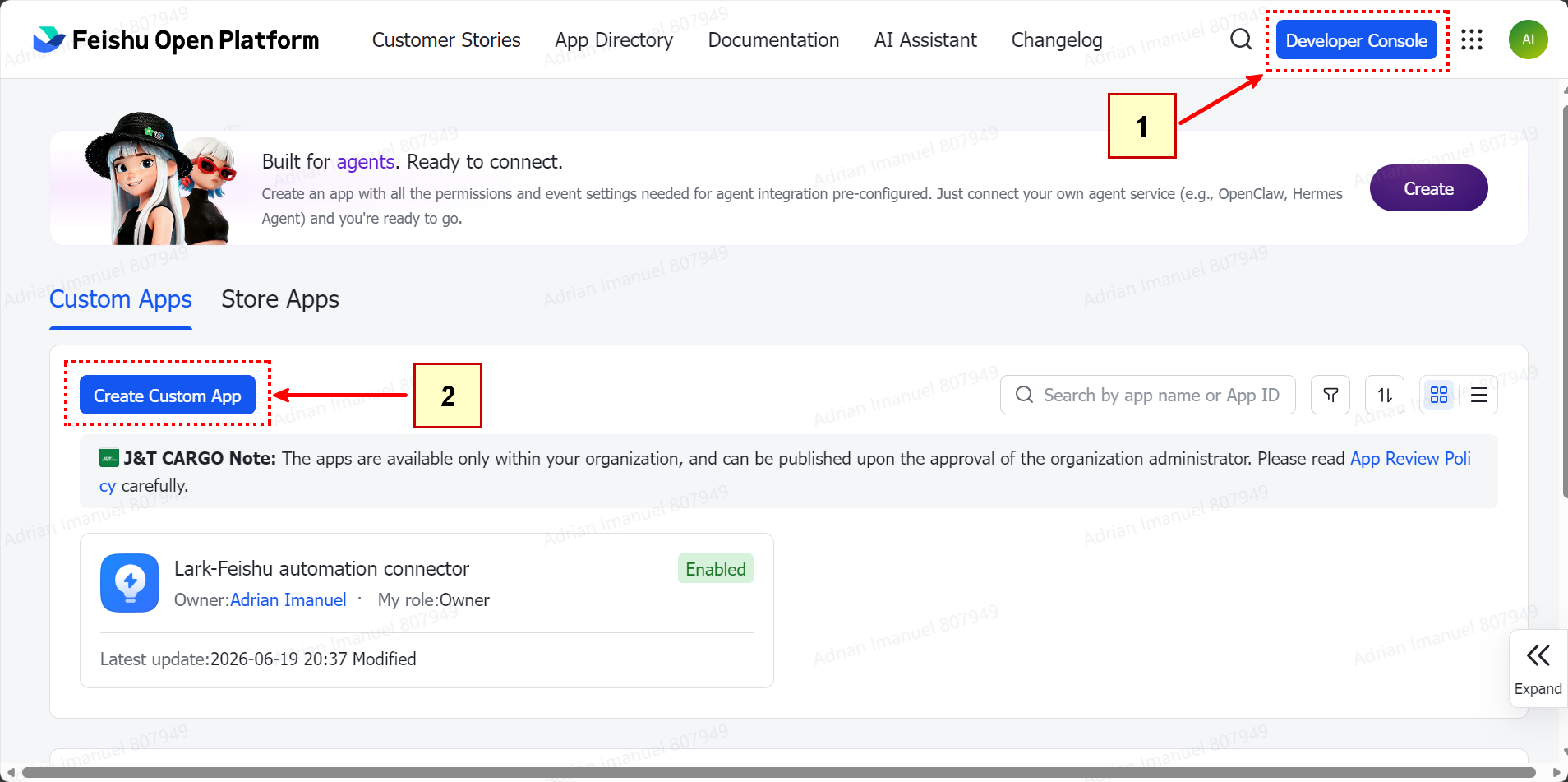The image size is (1568, 782).
Task: Expand the side panel with double chevron
Action: pos(1538,669)
